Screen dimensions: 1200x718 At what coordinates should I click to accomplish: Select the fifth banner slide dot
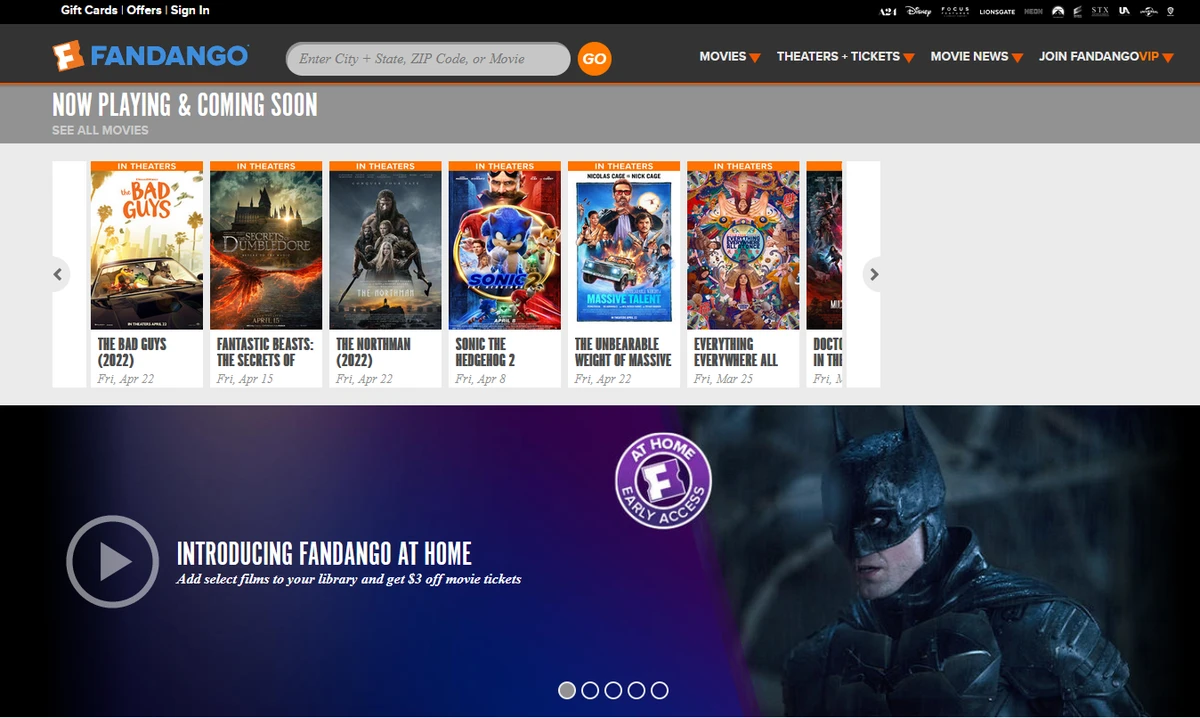(659, 690)
